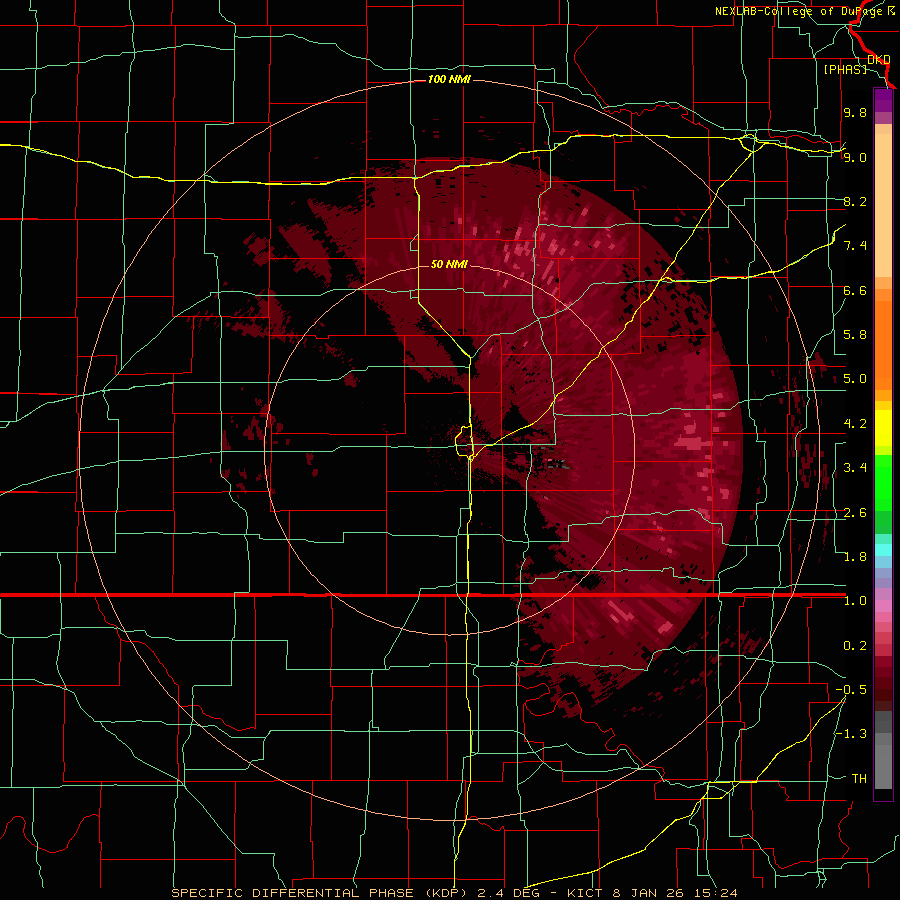Screen dimensions: 900x900
Task: Click the 9.8 value on the color scale
Action: [855, 112]
